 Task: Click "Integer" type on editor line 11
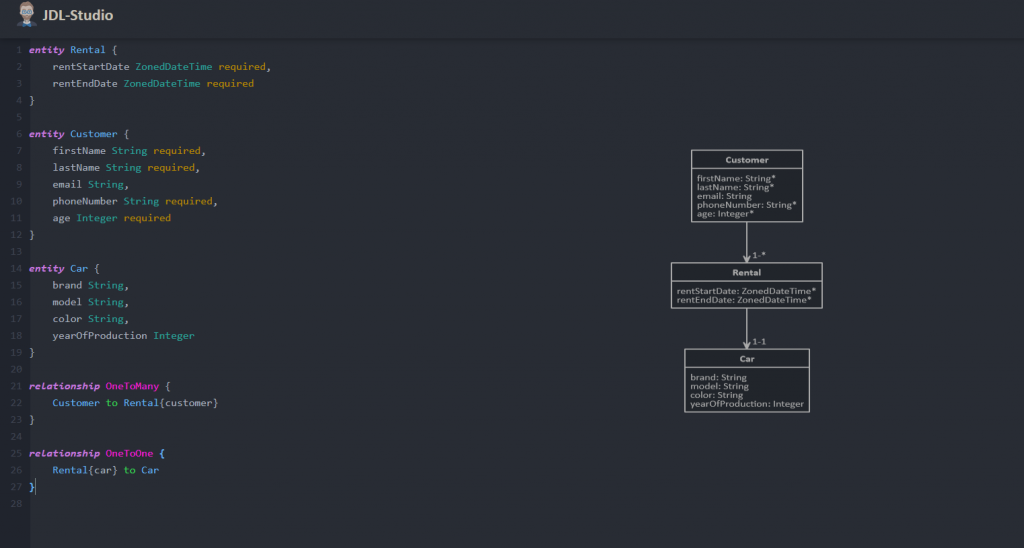pyautogui.click(x=97, y=218)
